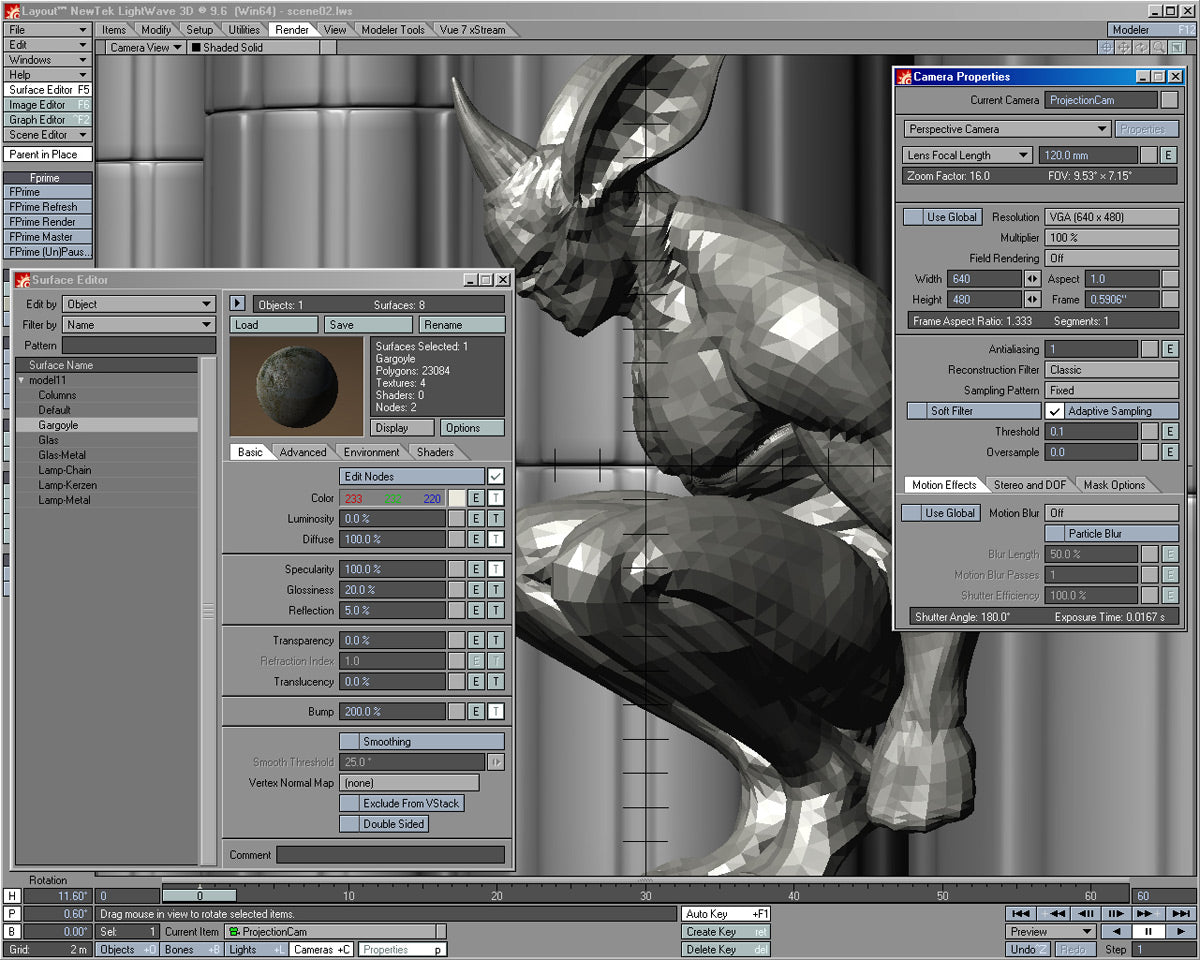1200x960 pixels.
Task: Expand the Edit by Object dropdown
Action: tap(139, 304)
